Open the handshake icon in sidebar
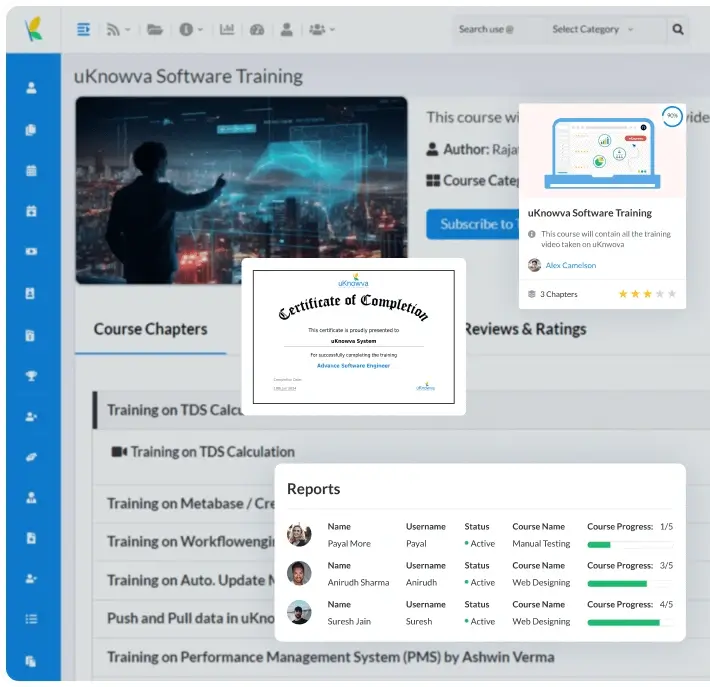Image resolution: width=710 pixels, height=687 pixels. (x=31, y=457)
